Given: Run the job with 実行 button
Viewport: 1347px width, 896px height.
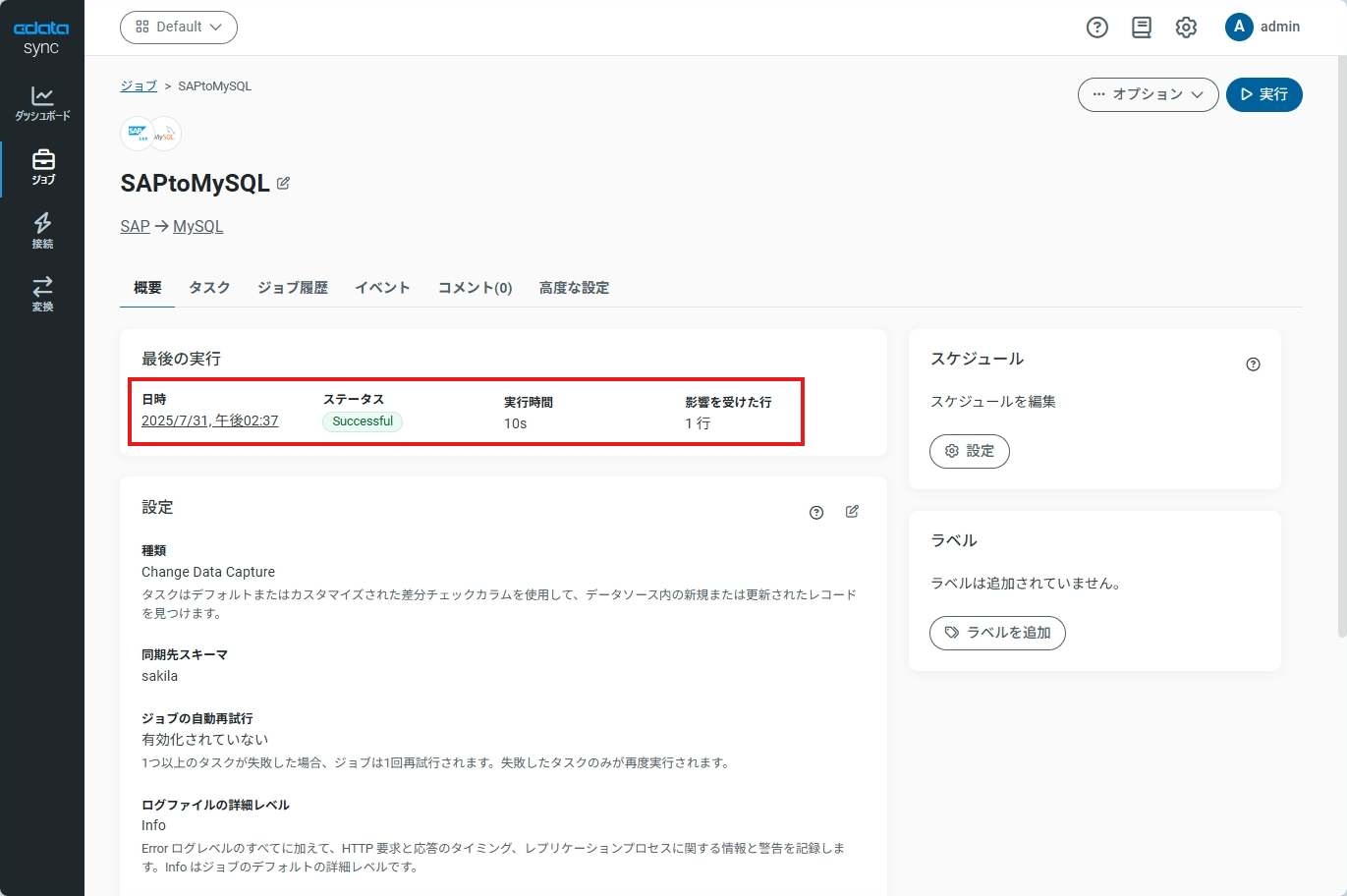Looking at the screenshot, I should [1263, 94].
